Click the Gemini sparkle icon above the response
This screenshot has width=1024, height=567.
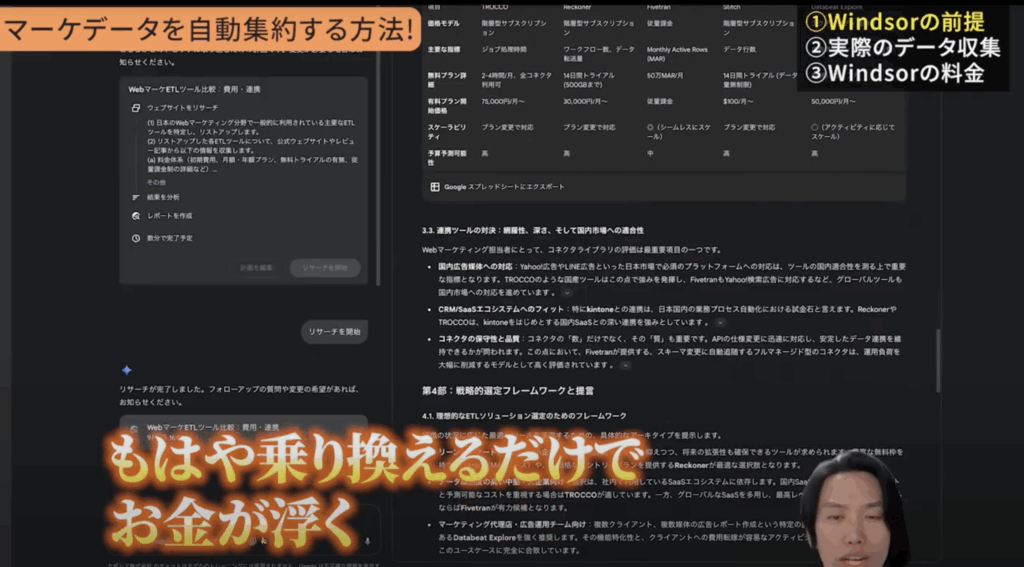coord(126,371)
